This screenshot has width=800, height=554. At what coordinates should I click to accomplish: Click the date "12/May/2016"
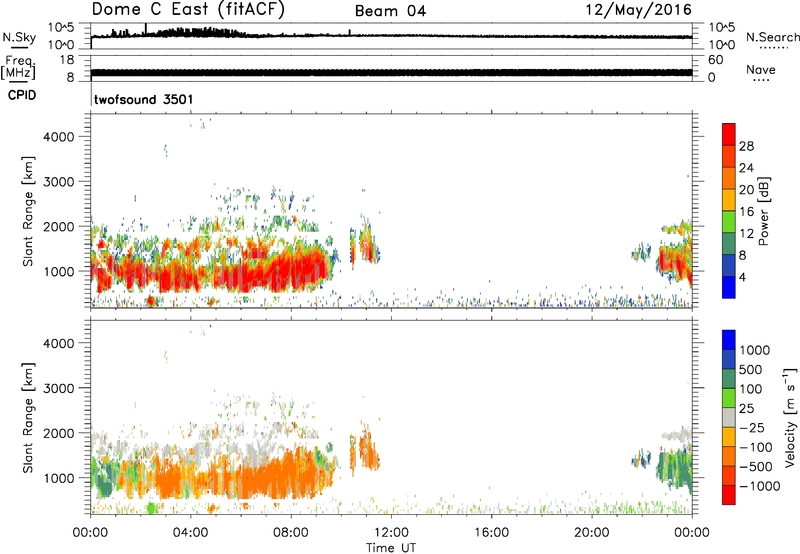click(638, 10)
